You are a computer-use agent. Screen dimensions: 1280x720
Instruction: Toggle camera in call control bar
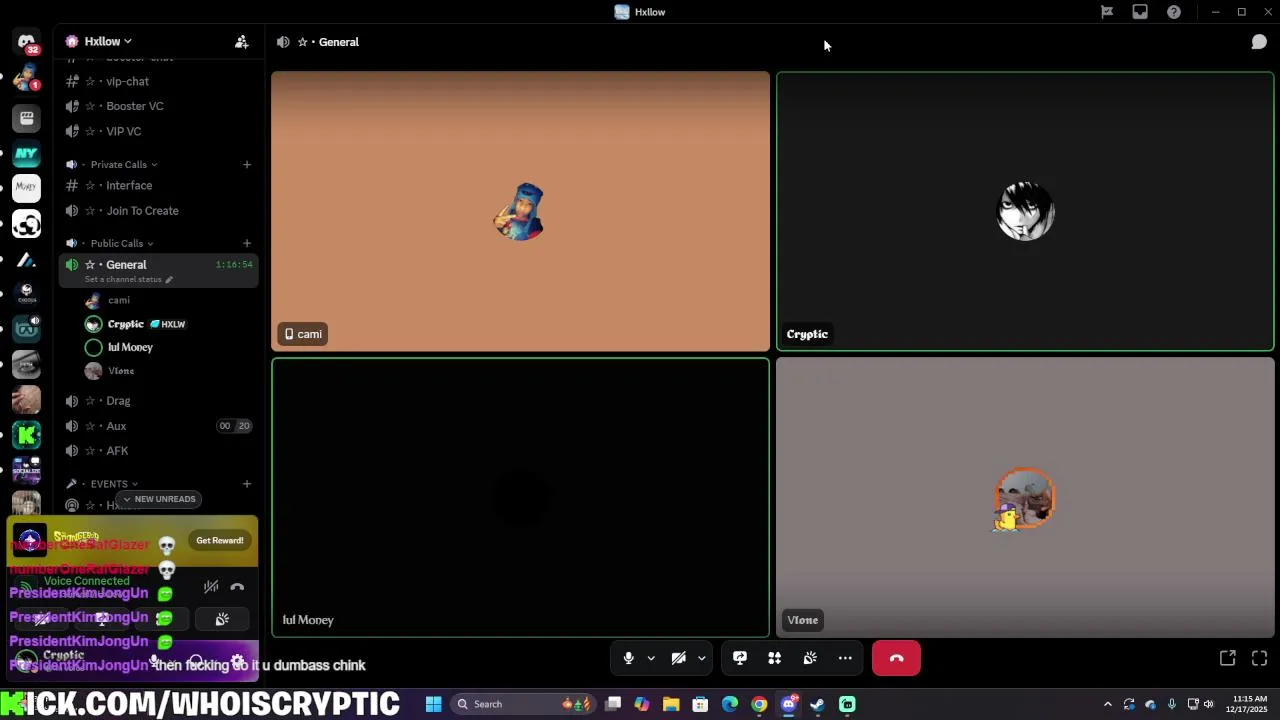click(x=678, y=658)
